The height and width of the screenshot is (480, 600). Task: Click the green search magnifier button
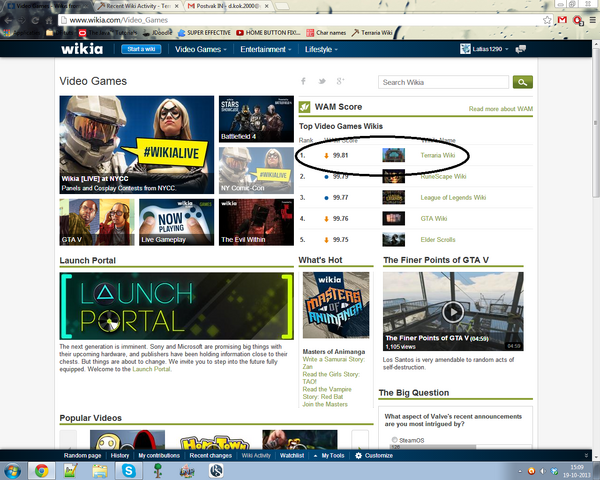[x=523, y=82]
